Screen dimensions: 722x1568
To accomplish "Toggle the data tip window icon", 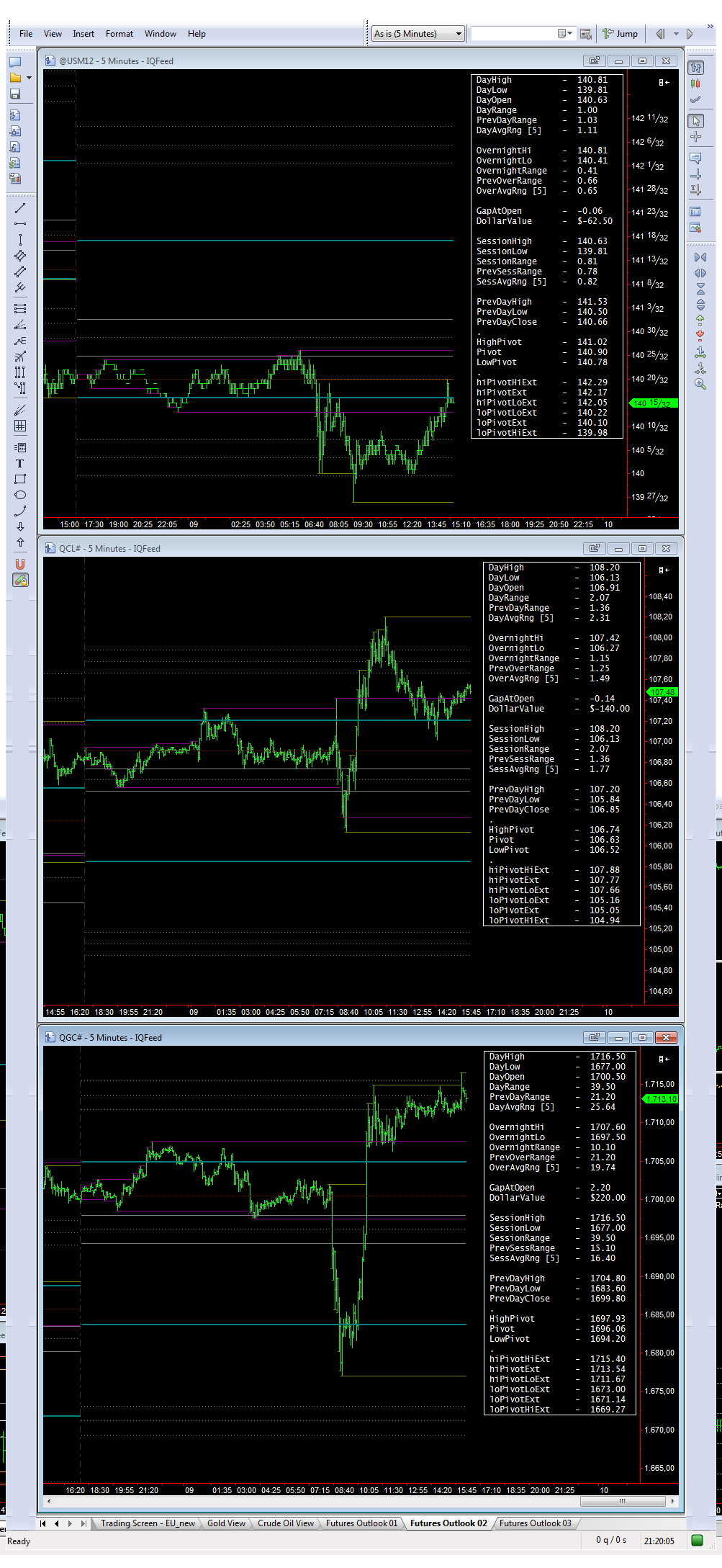I will pos(695,158).
